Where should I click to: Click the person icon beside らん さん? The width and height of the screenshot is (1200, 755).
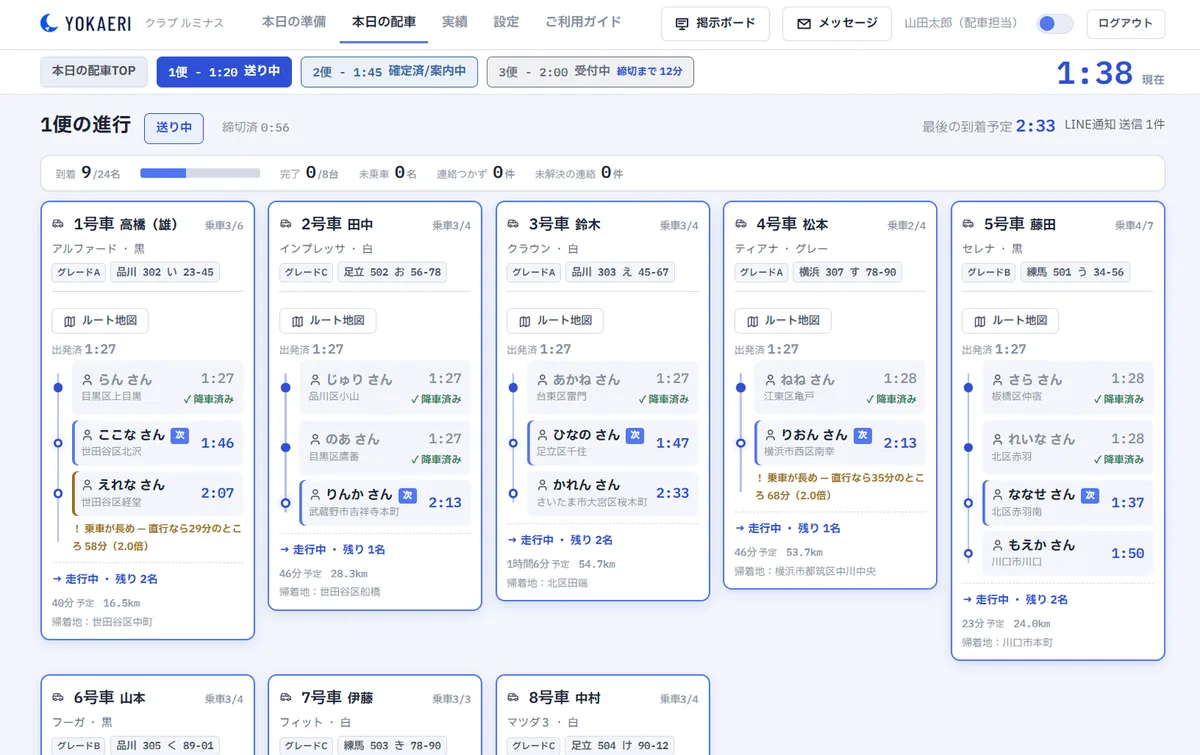(x=87, y=380)
